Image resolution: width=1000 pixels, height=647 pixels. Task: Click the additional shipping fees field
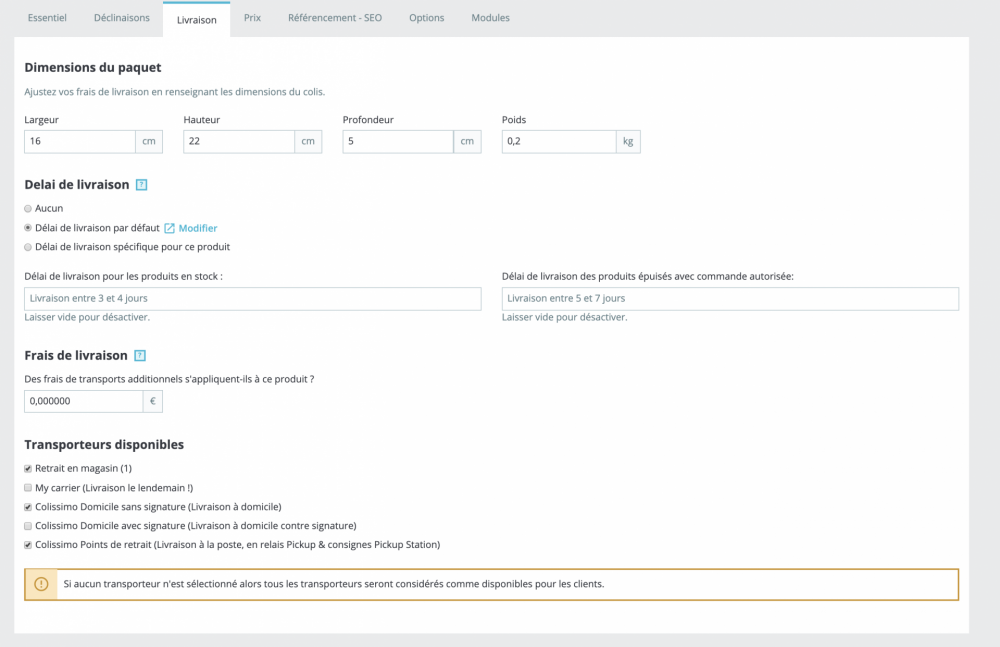point(84,401)
